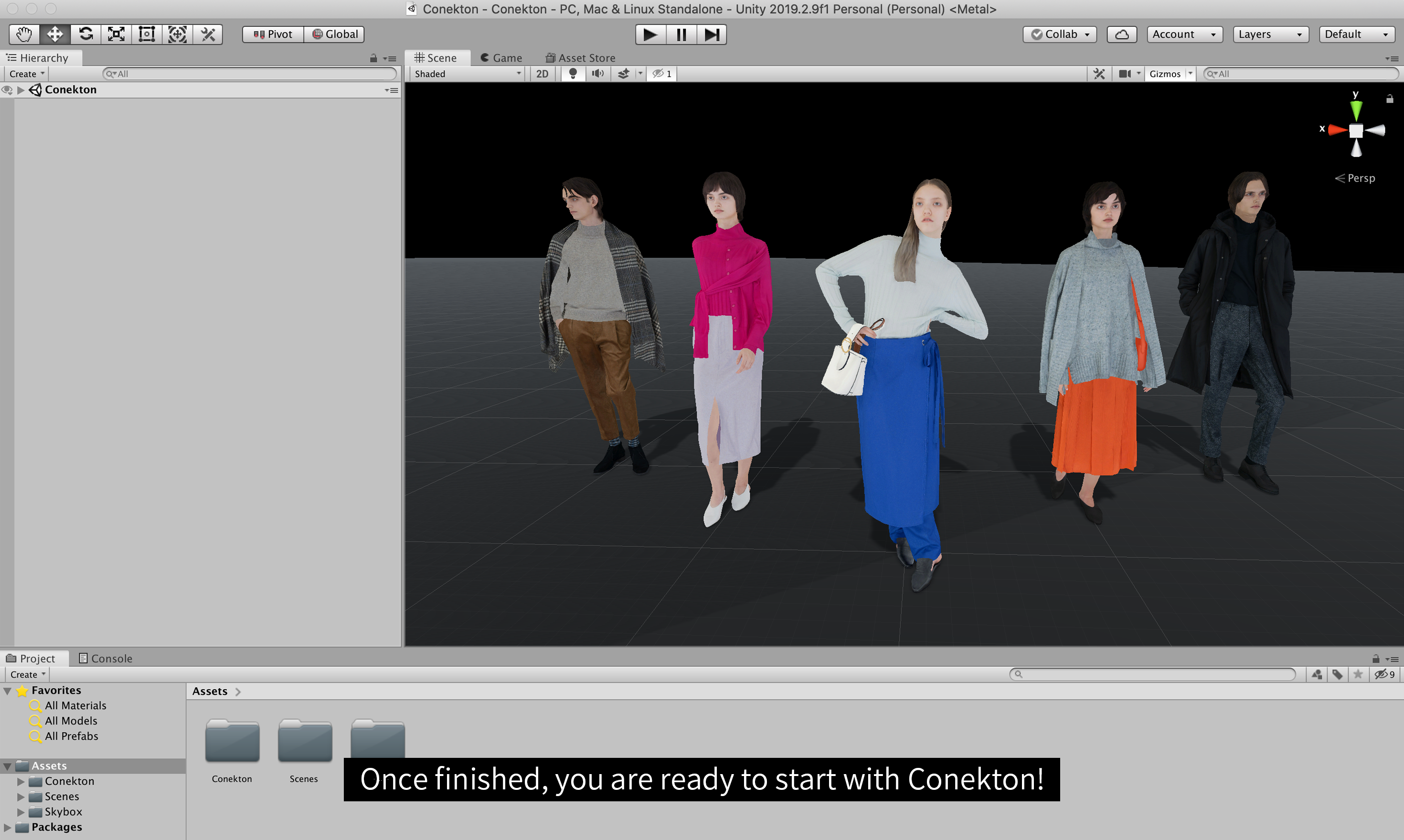Open the Scenes folder thumbnail
This screenshot has width=1404, height=840.
pyautogui.click(x=305, y=742)
